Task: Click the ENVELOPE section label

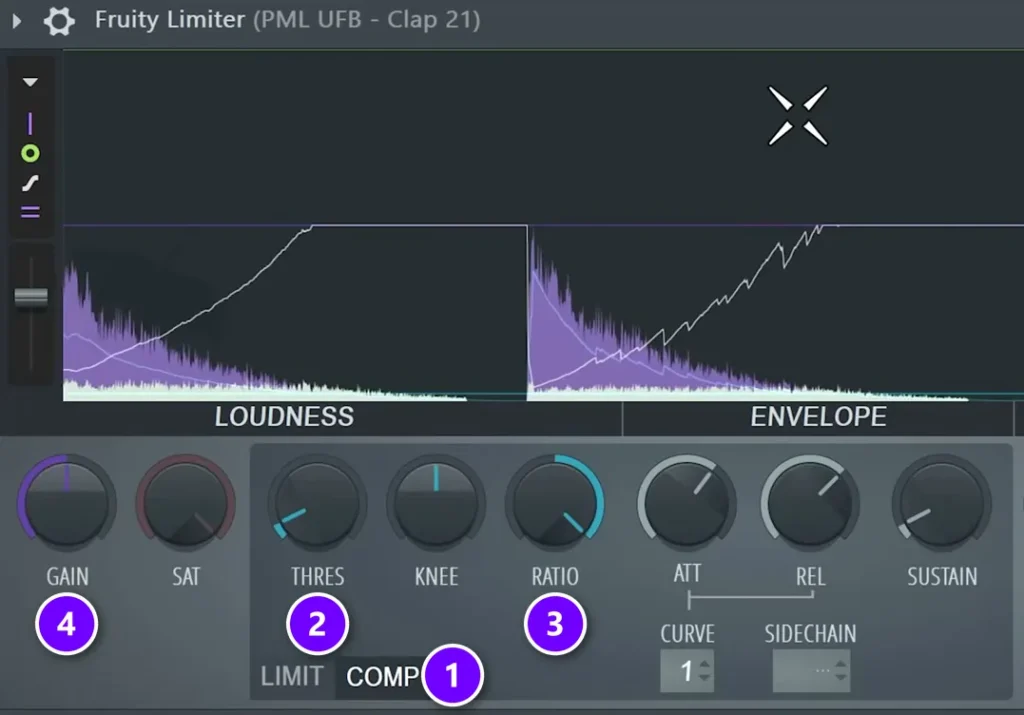Action: point(818,417)
